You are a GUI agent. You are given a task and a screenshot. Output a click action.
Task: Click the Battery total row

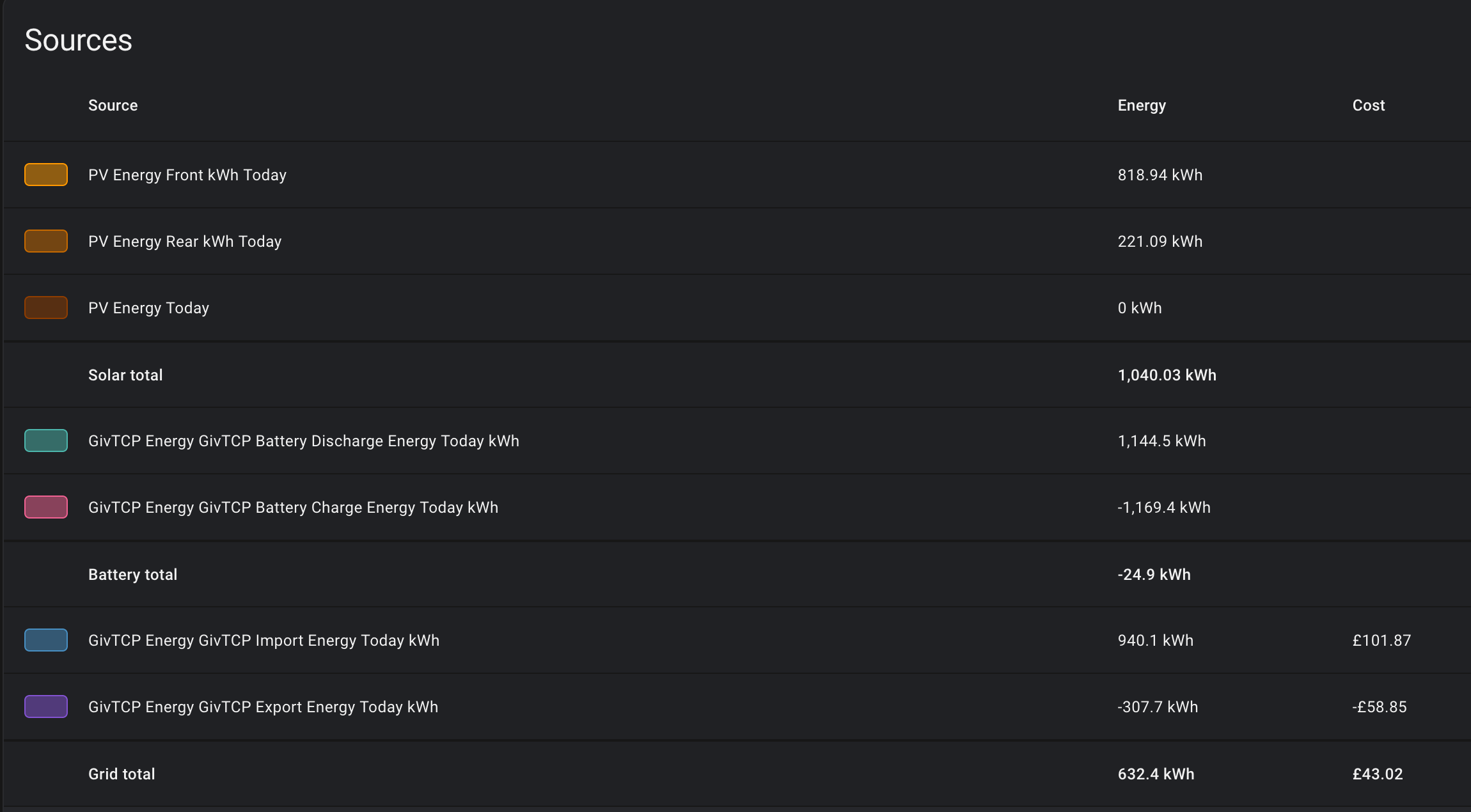(x=737, y=574)
